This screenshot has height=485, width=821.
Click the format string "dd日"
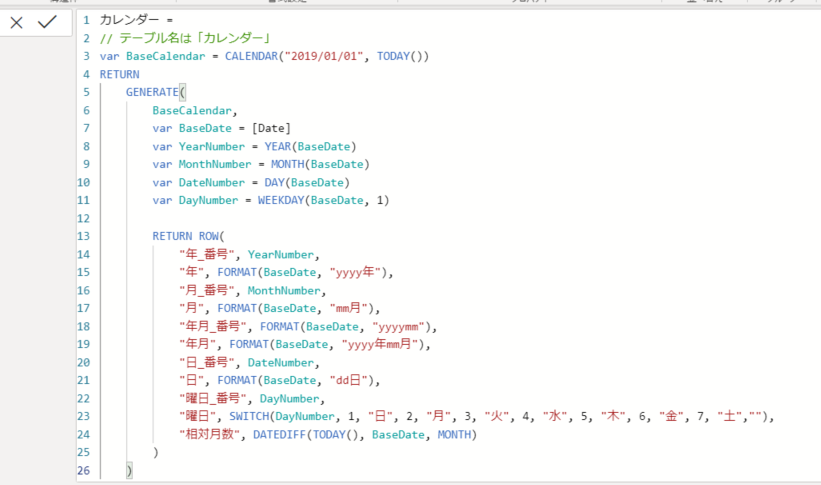tap(349, 381)
